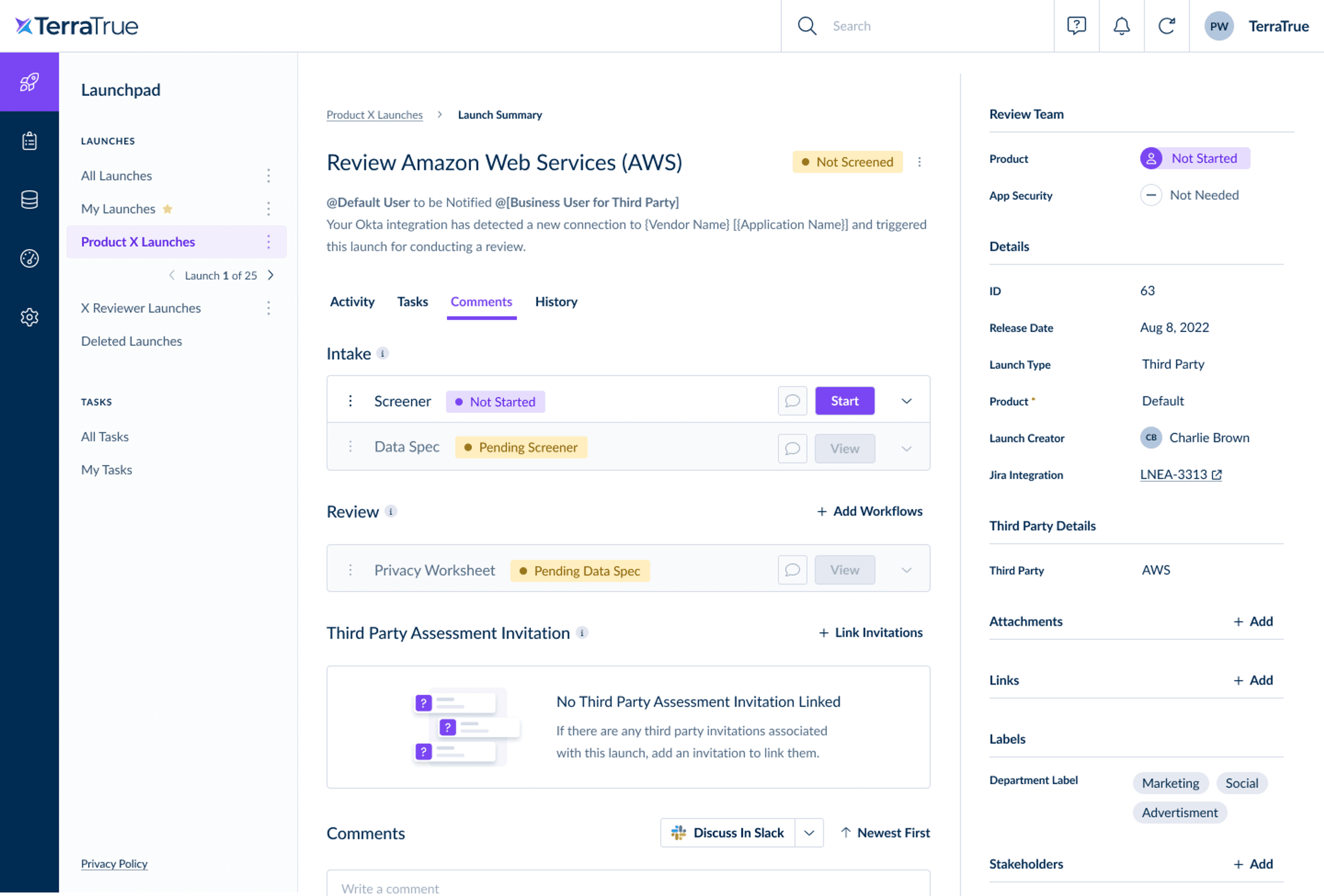Select the Comments tab
The image size is (1324, 896).
point(481,302)
